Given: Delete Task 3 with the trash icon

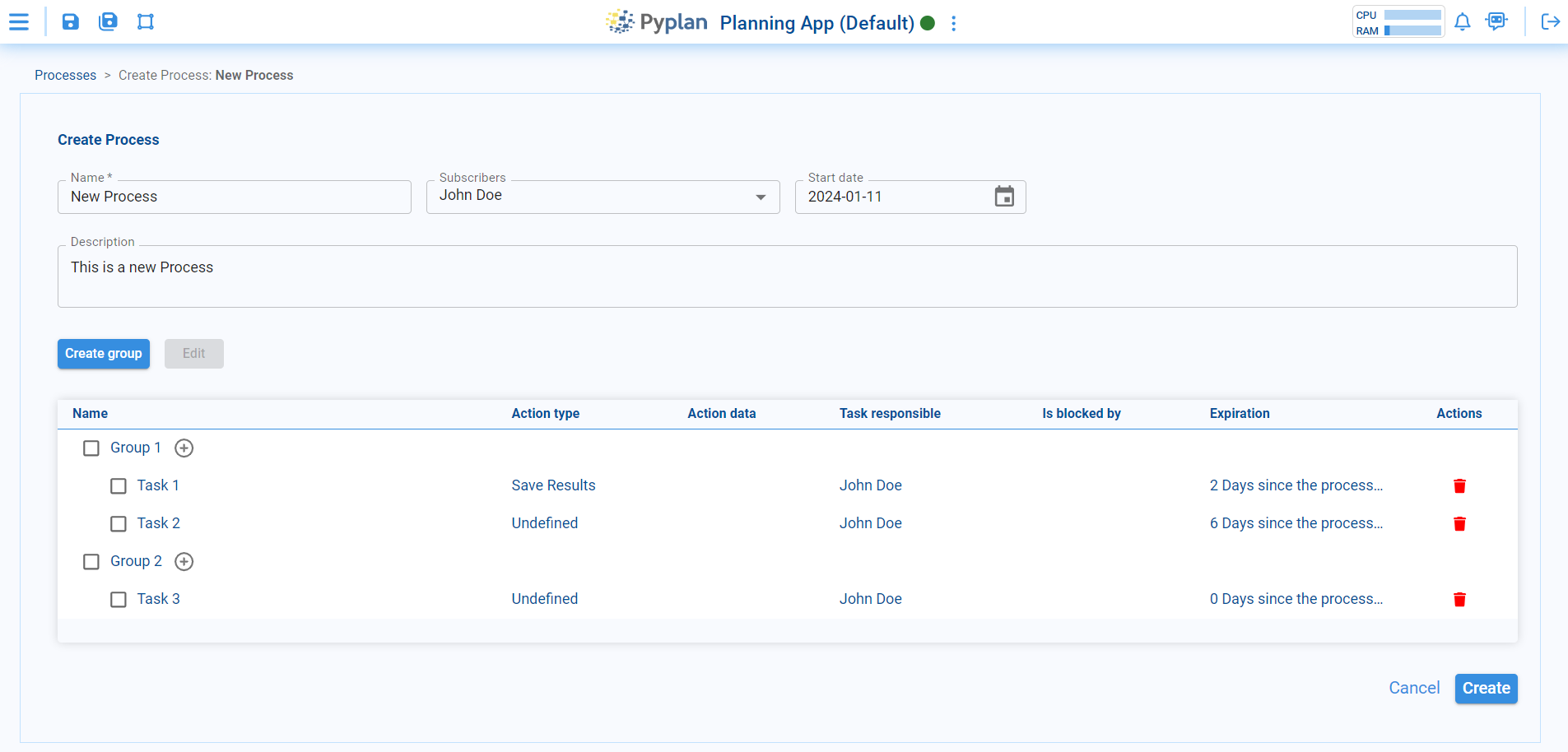Looking at the screenshot, I should [x=1459, y=600].
